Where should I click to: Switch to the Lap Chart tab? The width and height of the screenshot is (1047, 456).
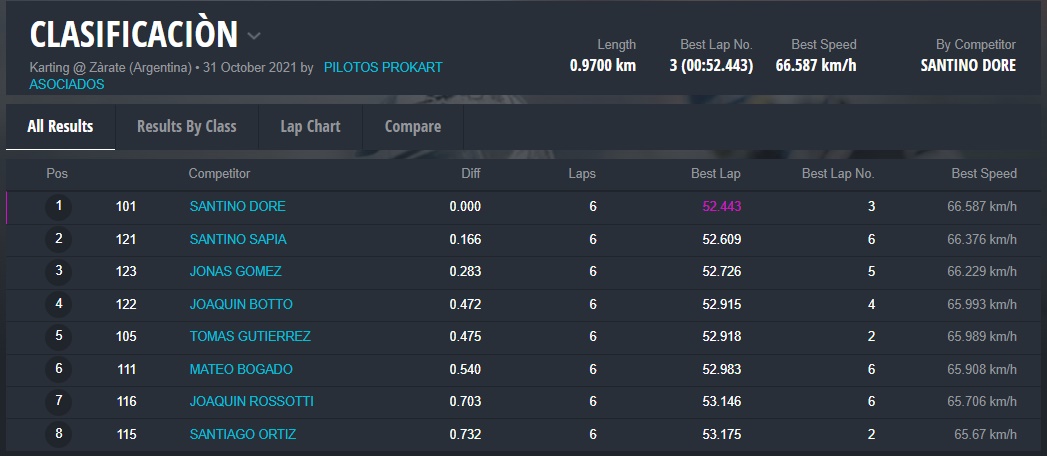[x=310, y=127]
